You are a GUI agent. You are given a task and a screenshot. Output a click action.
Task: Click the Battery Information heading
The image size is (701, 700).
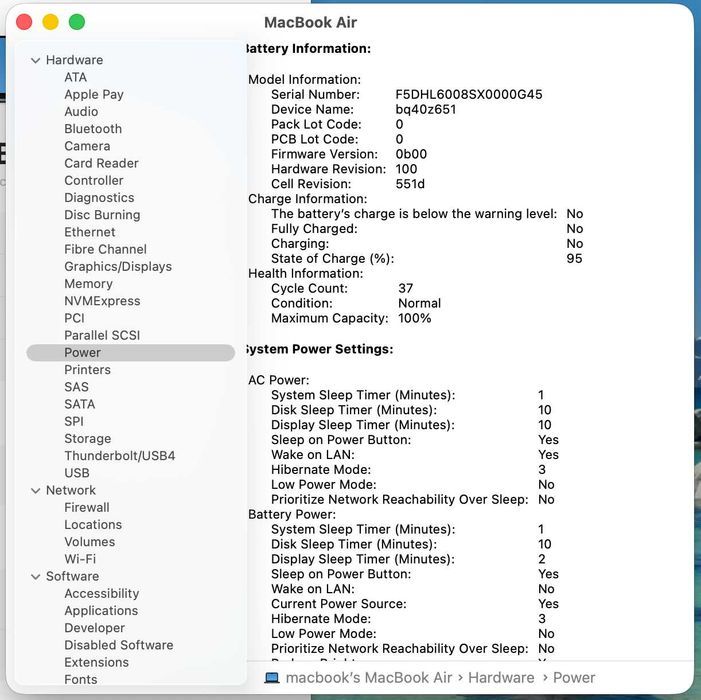308,49
